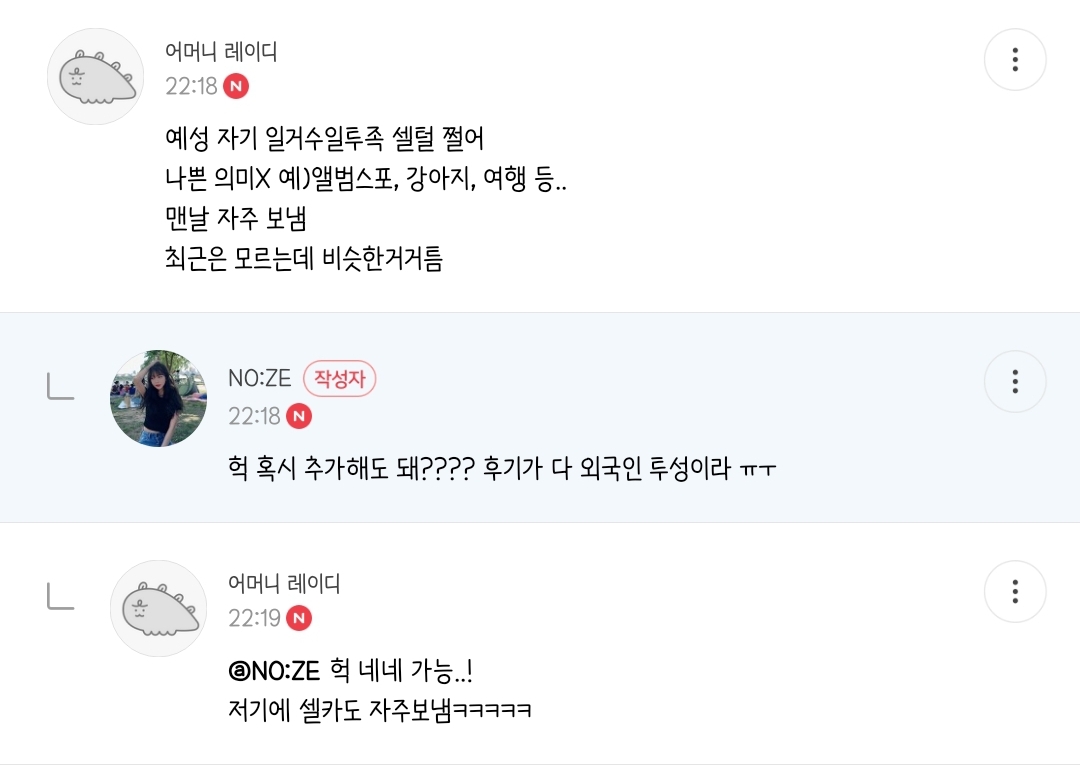
Task: Click the dinosaur avatar on the top comment
Action: tap(96, 77)
